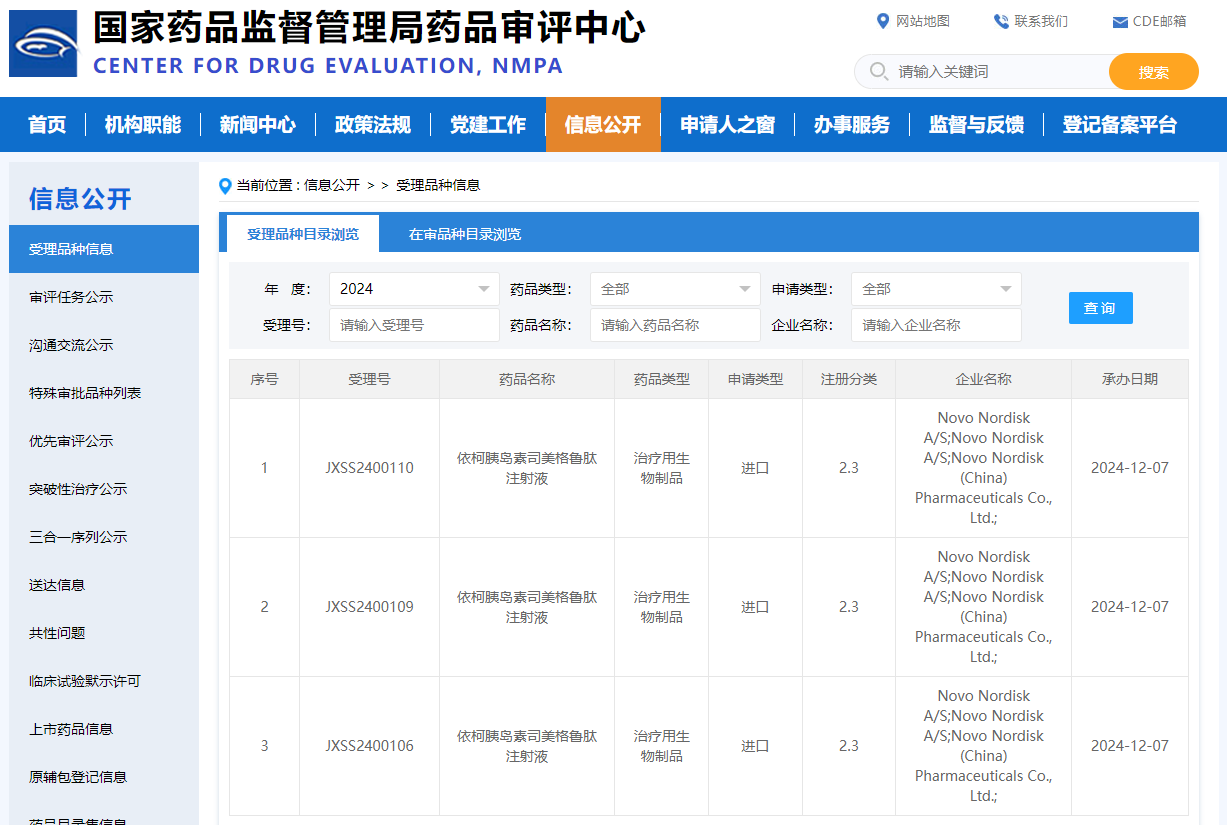Screen dimensions: 1227x825
Task: Click the 联系我们 link
Action: click(x=1041, y=21)
